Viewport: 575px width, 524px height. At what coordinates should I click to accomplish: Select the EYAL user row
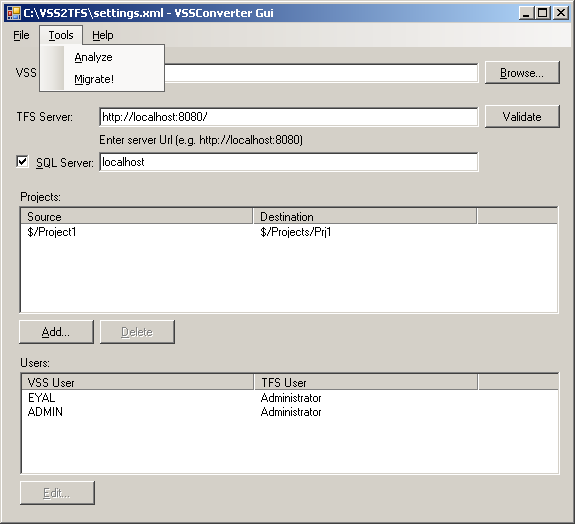[x=290, y=398]
